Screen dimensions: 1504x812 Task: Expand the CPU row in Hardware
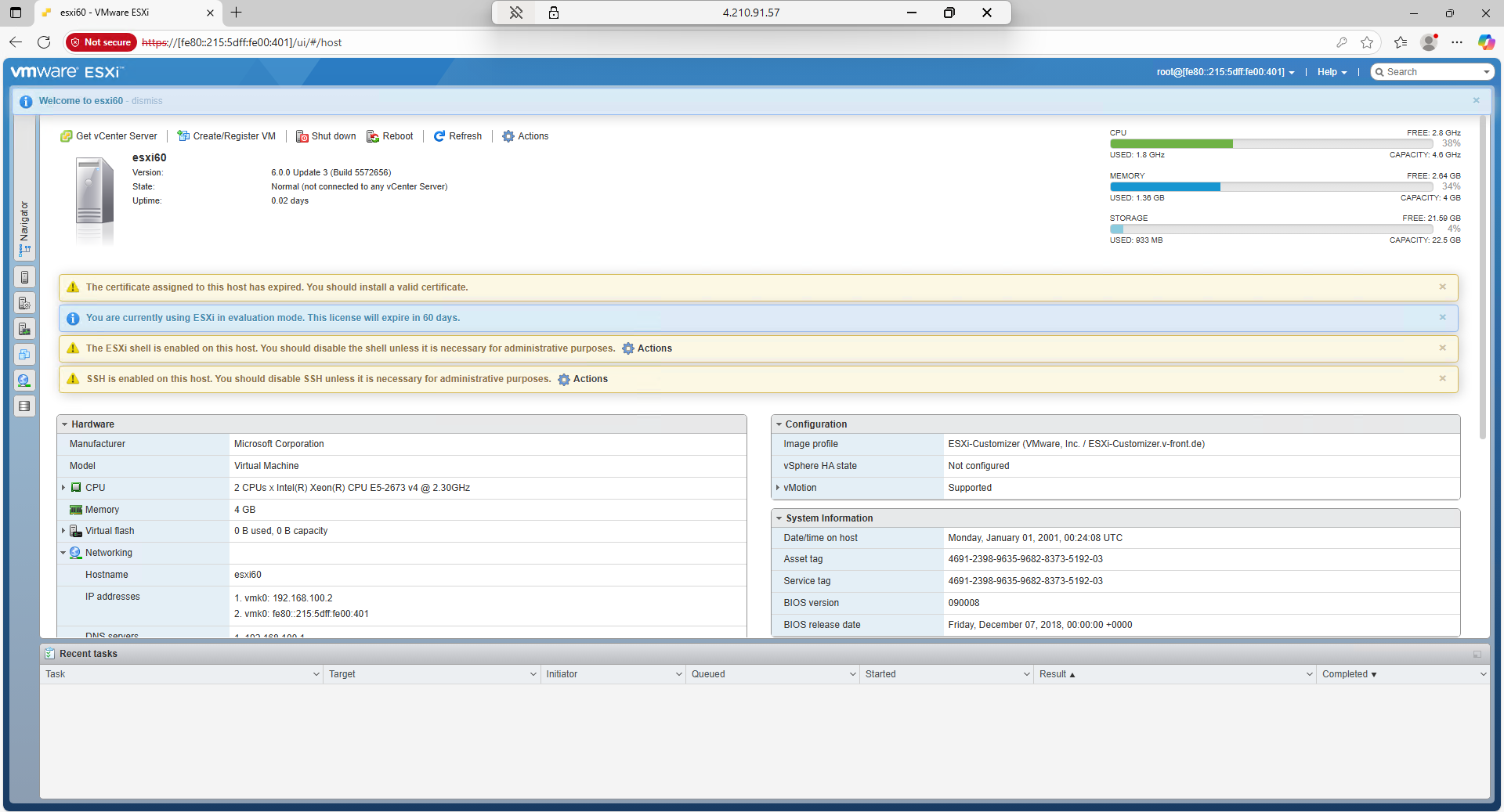(63, 488)
